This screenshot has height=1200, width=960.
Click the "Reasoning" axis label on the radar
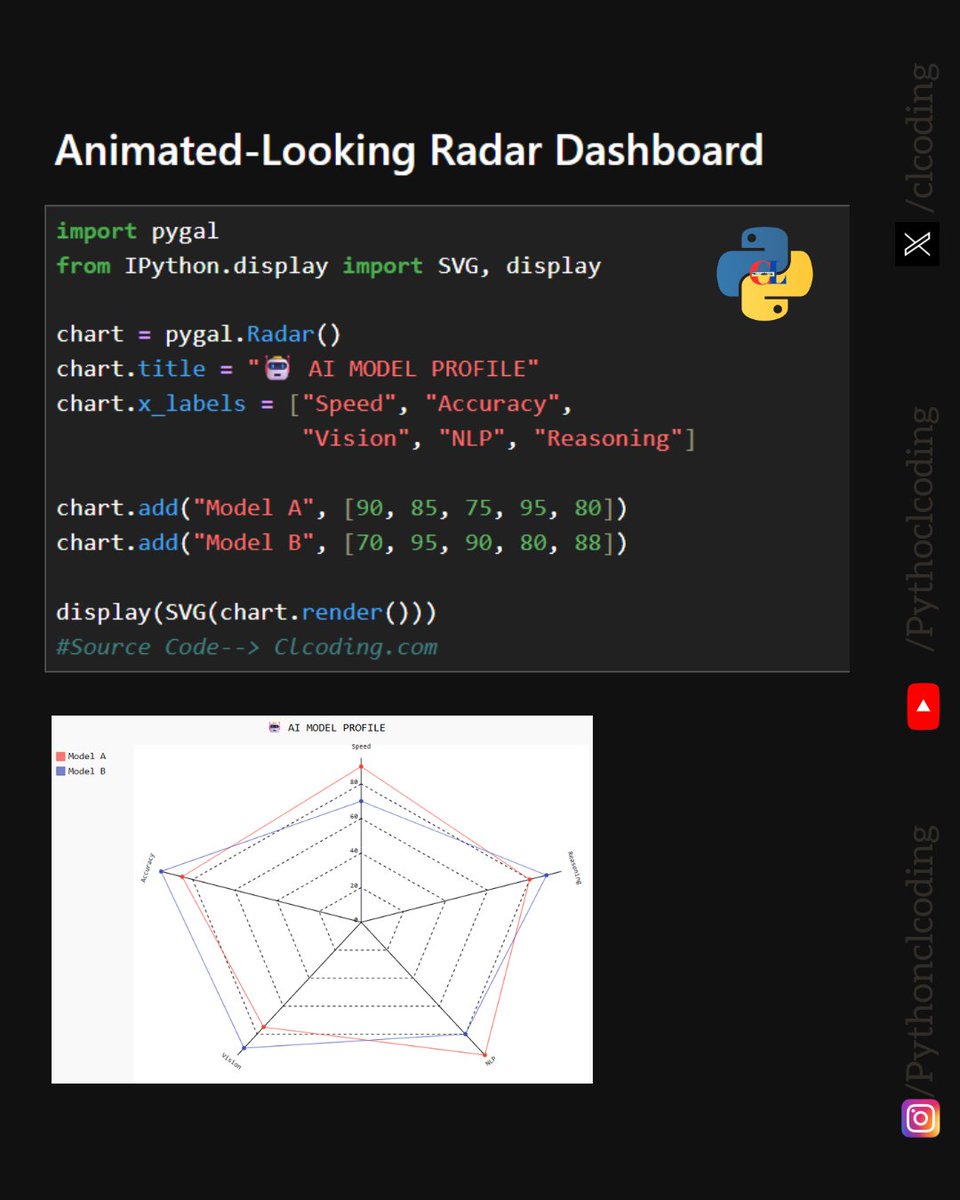573,868
